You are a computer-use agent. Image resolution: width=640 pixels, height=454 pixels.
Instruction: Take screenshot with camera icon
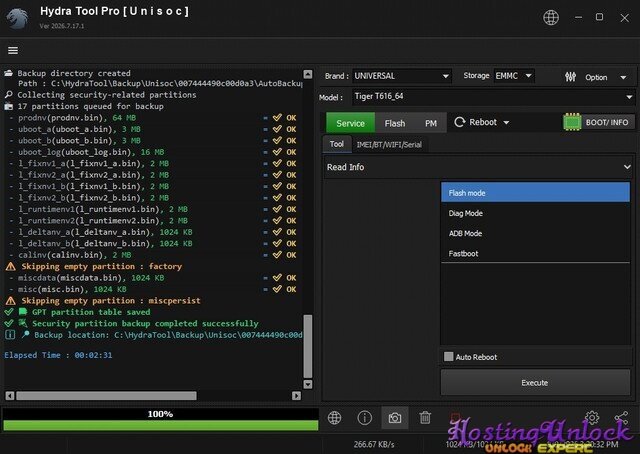click(x=395, y=418)
